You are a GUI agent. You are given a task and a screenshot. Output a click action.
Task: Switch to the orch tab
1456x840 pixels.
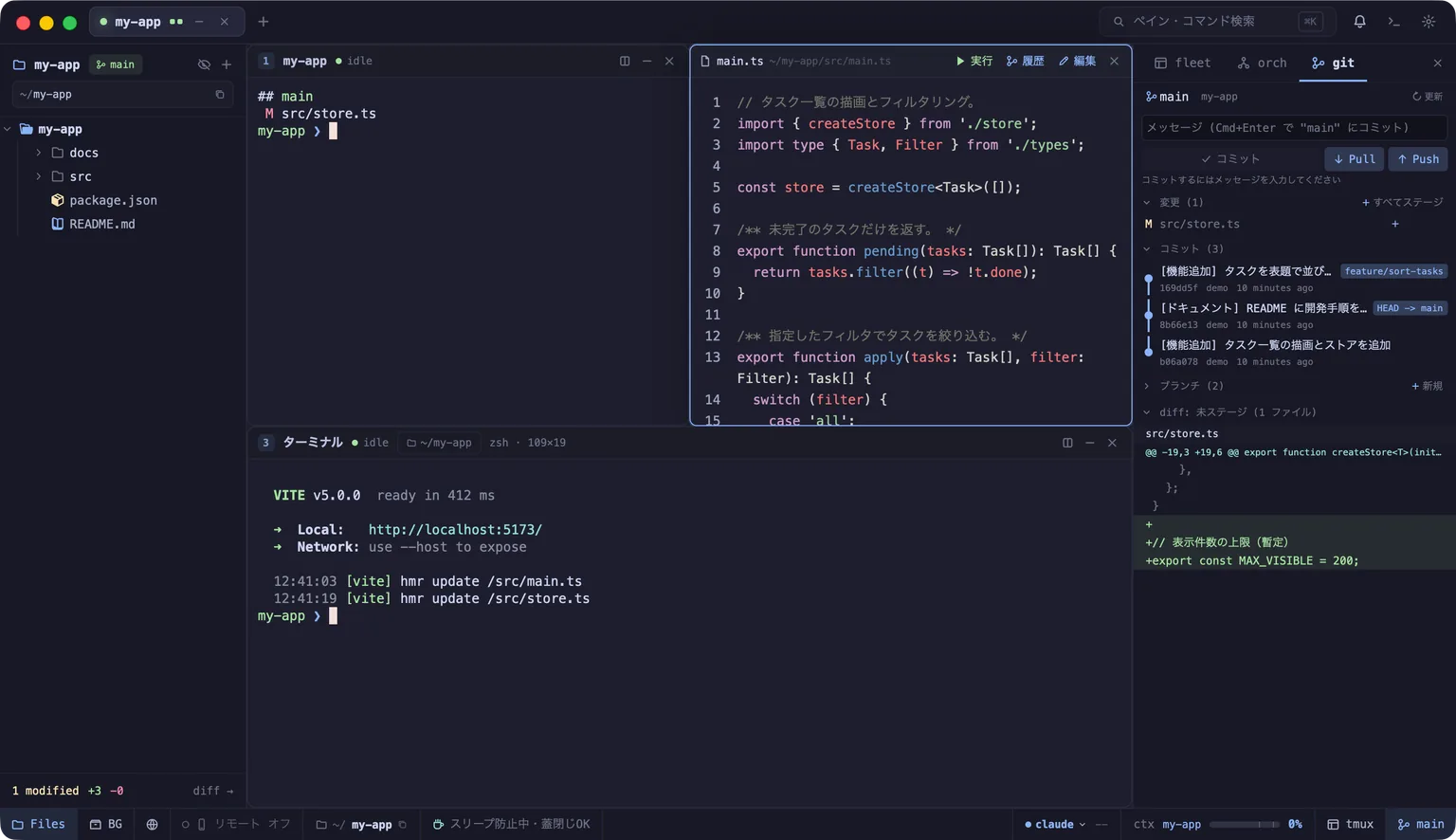coord(1262,63)
